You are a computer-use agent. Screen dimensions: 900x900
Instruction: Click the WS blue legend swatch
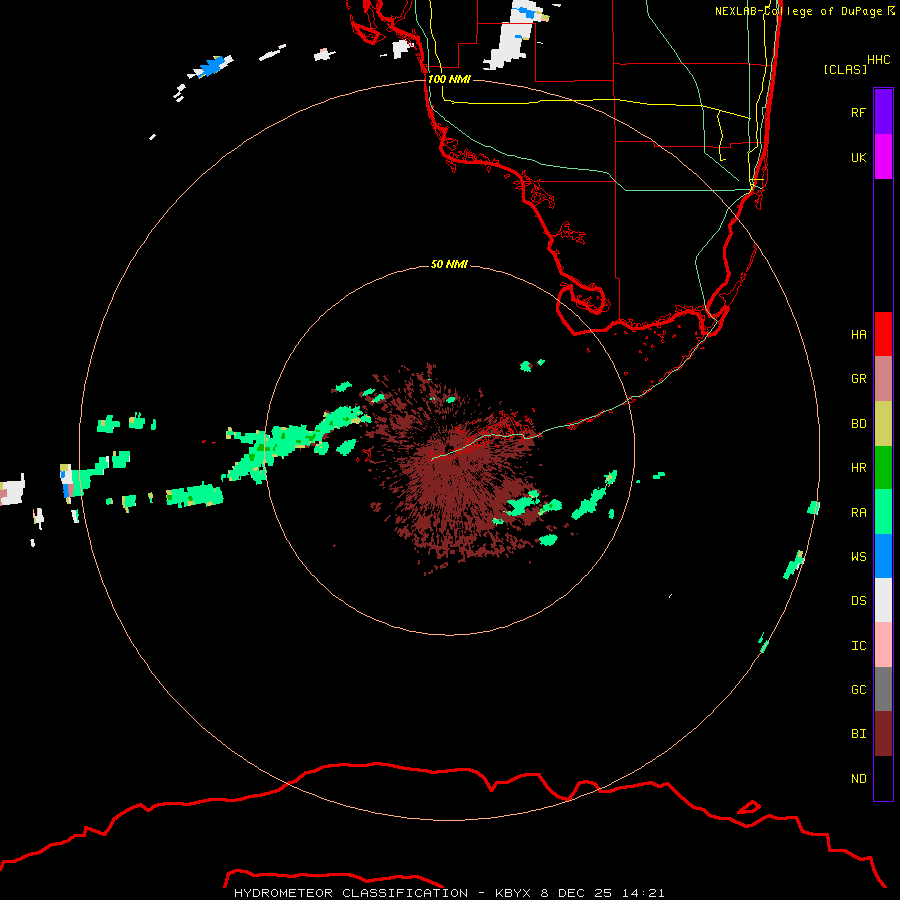(x=883, y=556)
